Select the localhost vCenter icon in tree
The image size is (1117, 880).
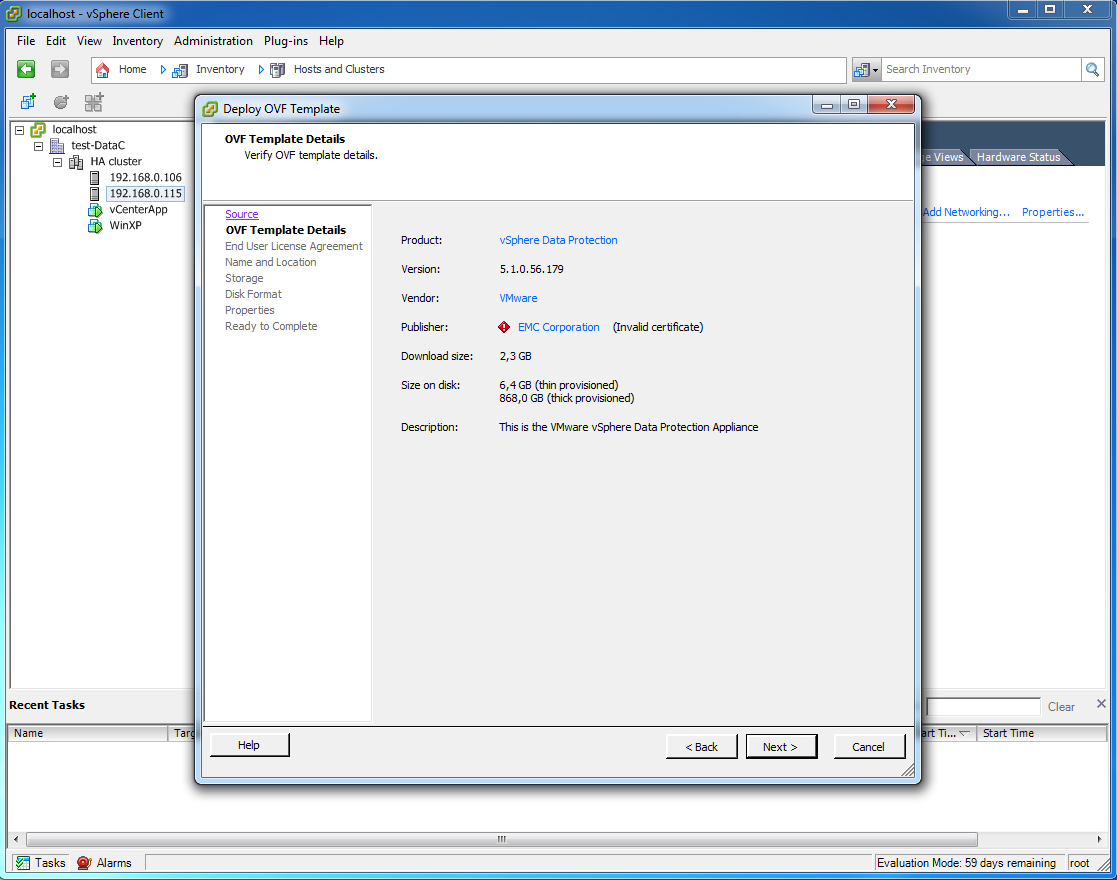38,130
